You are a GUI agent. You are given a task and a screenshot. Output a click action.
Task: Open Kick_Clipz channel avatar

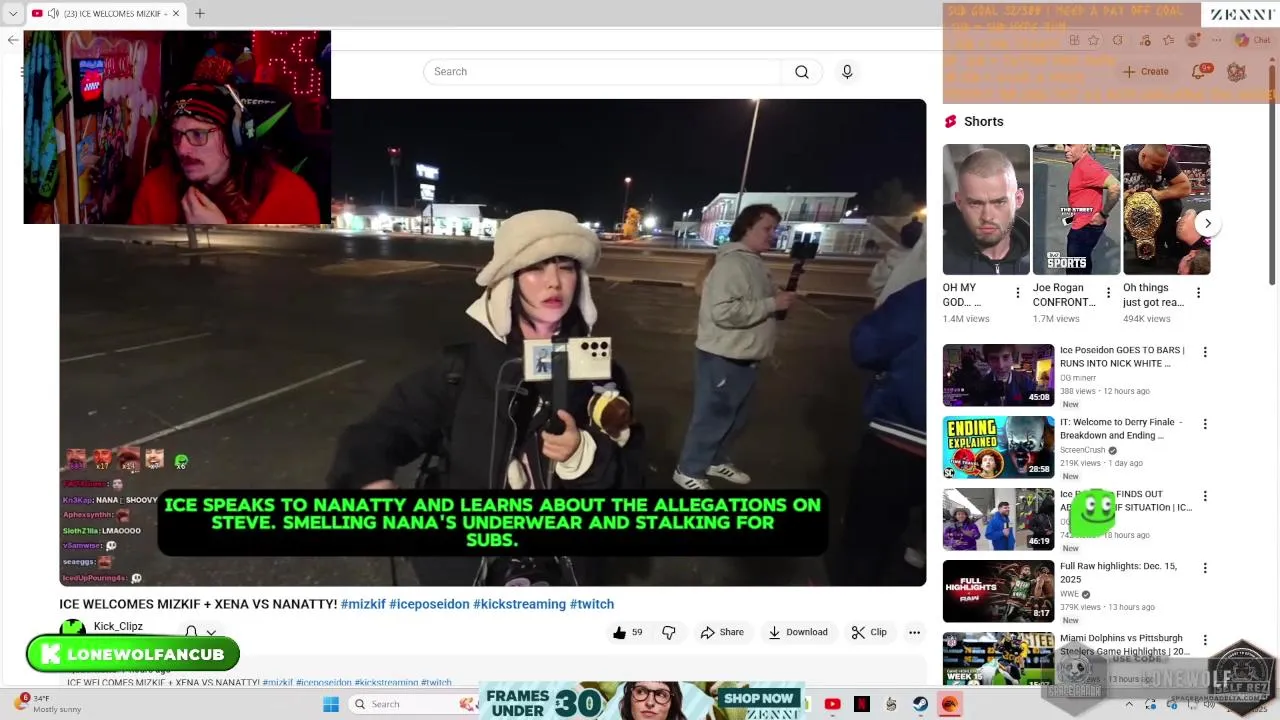coord(72,628)
